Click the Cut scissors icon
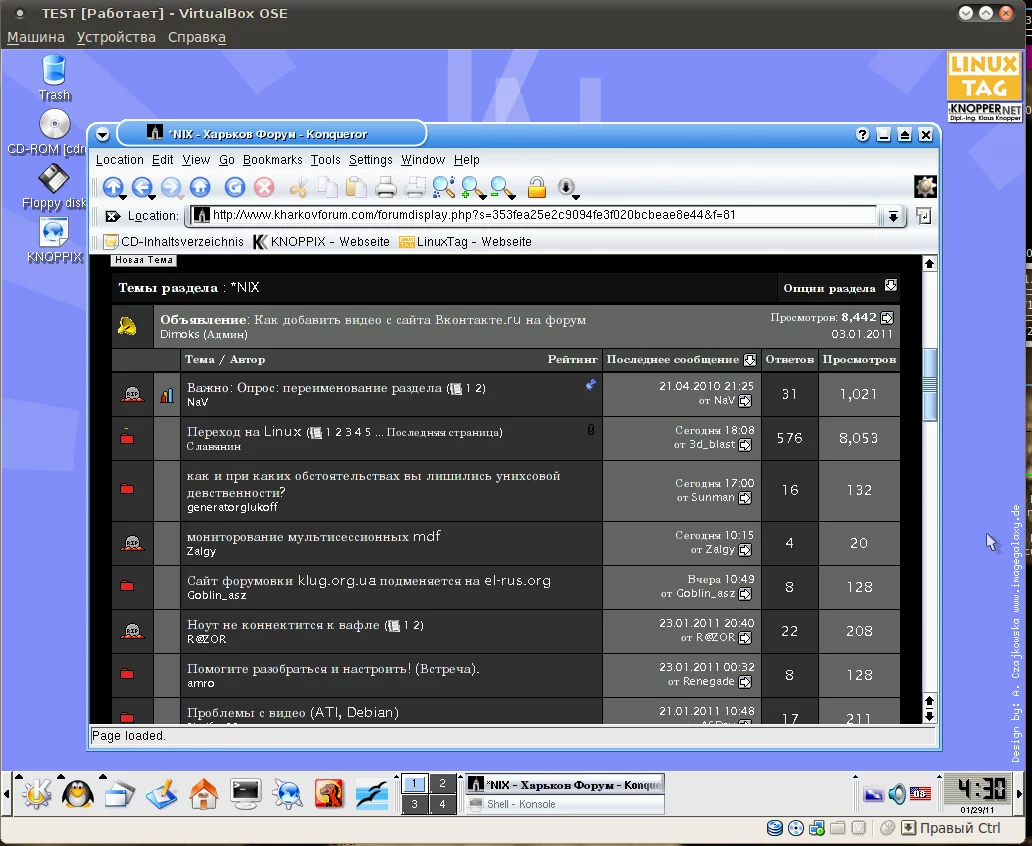The image size is (1032, 846). (x=298, y=188)
